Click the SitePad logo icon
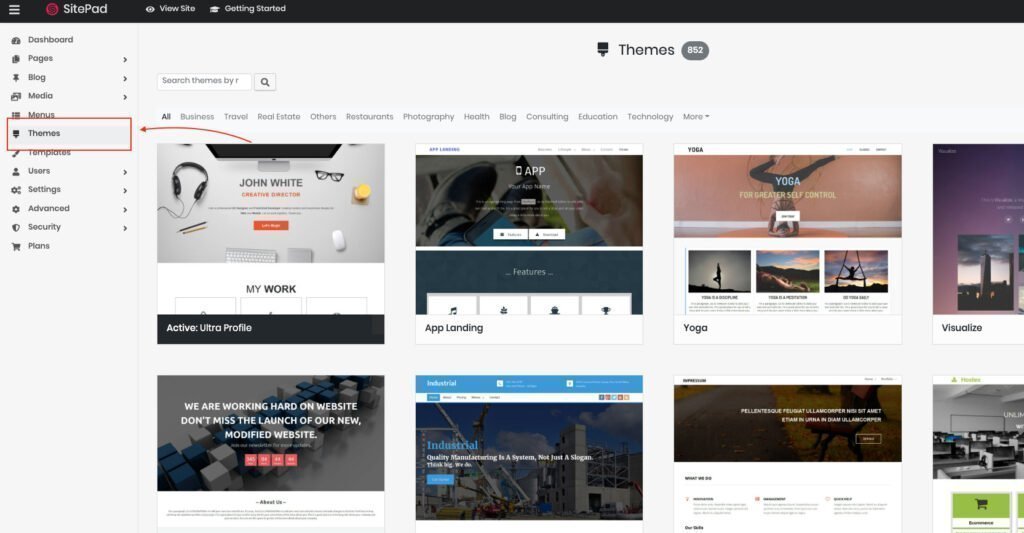This screenshot has height=533, width=1024. pos(52,9)
